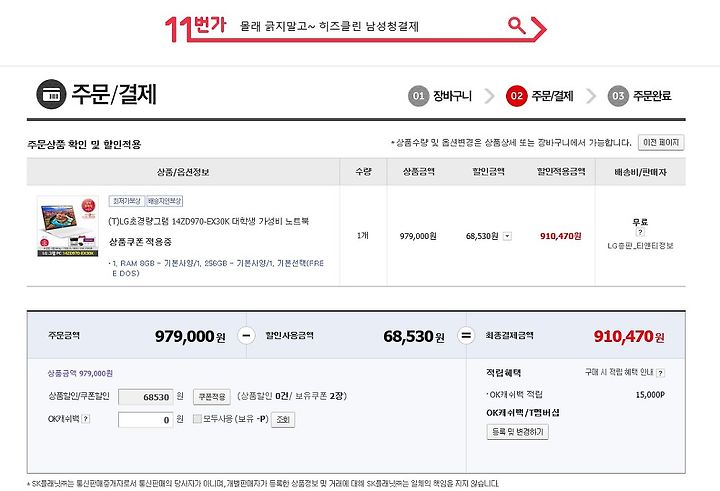Check the 모두사용 checkbox
The width and height of the screenshot is (720, 491).
click(197, 418)
